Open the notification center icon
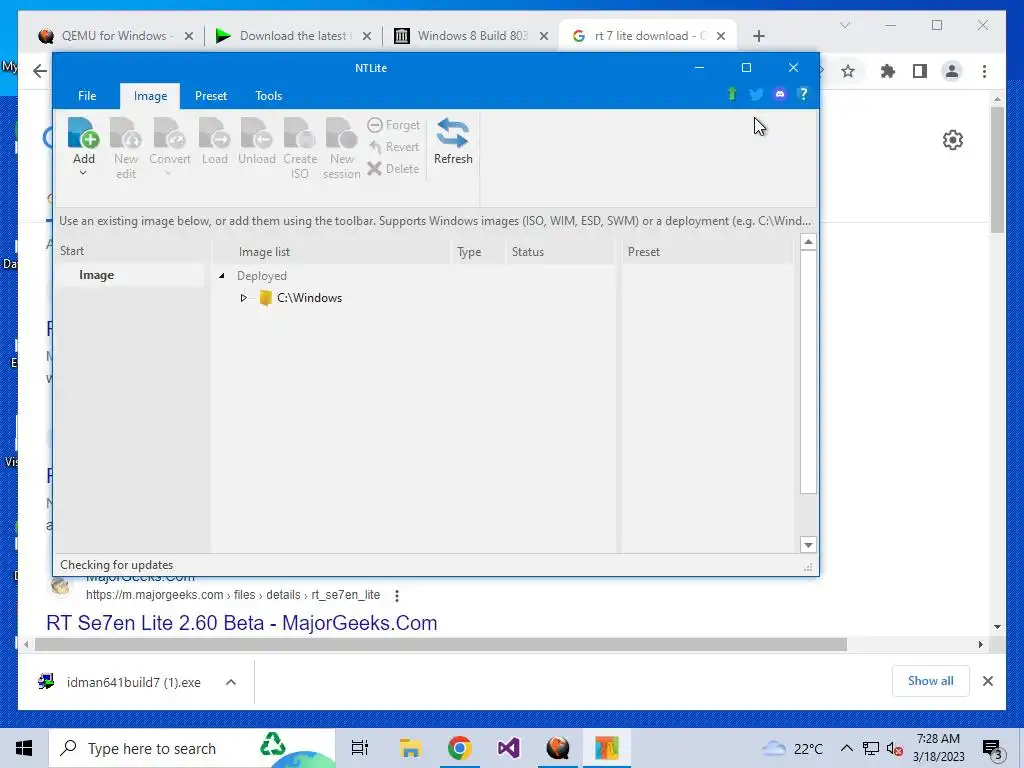1024x768 pixels. 992,750
